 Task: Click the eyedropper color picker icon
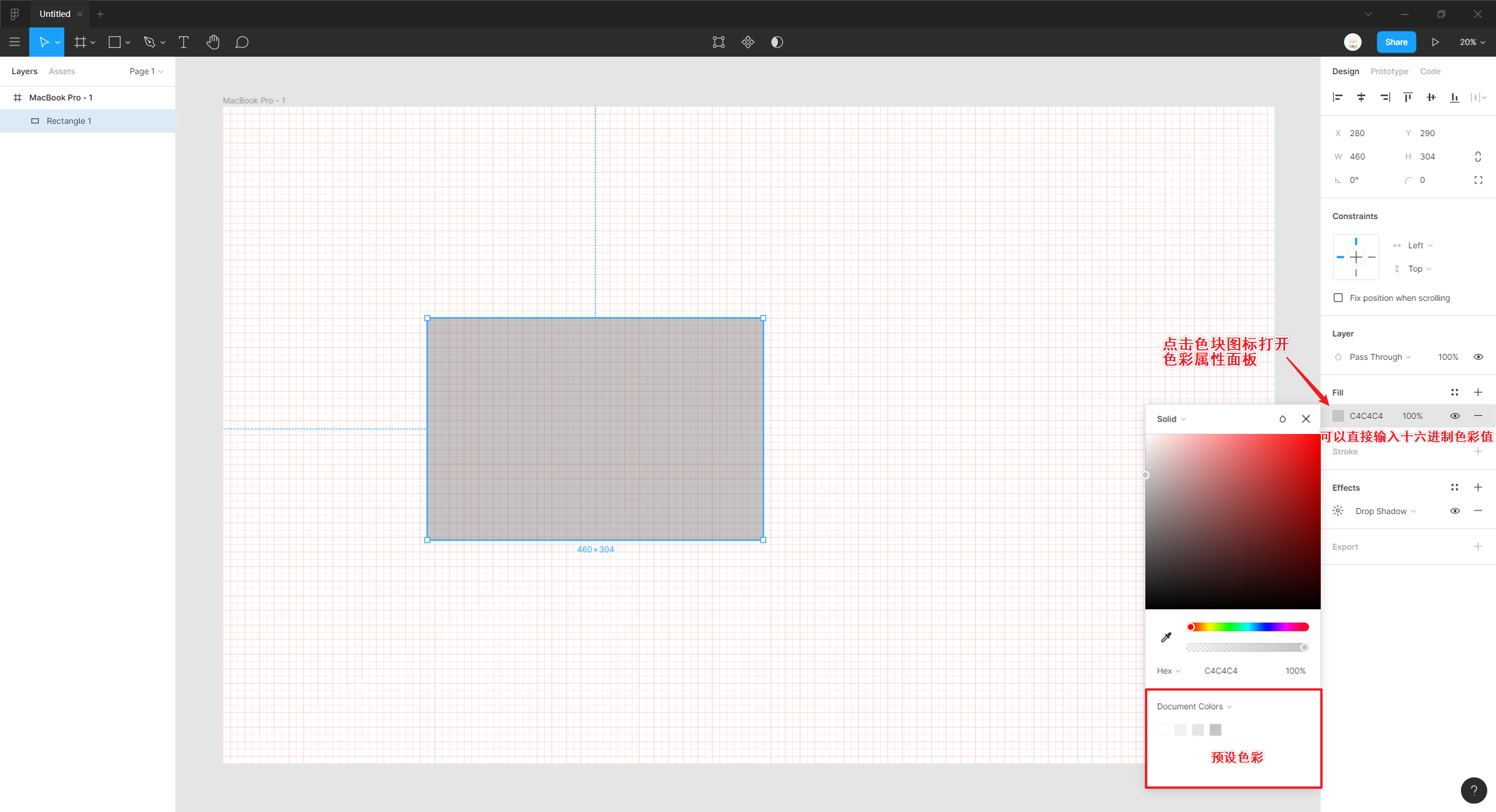point(1166,637)
